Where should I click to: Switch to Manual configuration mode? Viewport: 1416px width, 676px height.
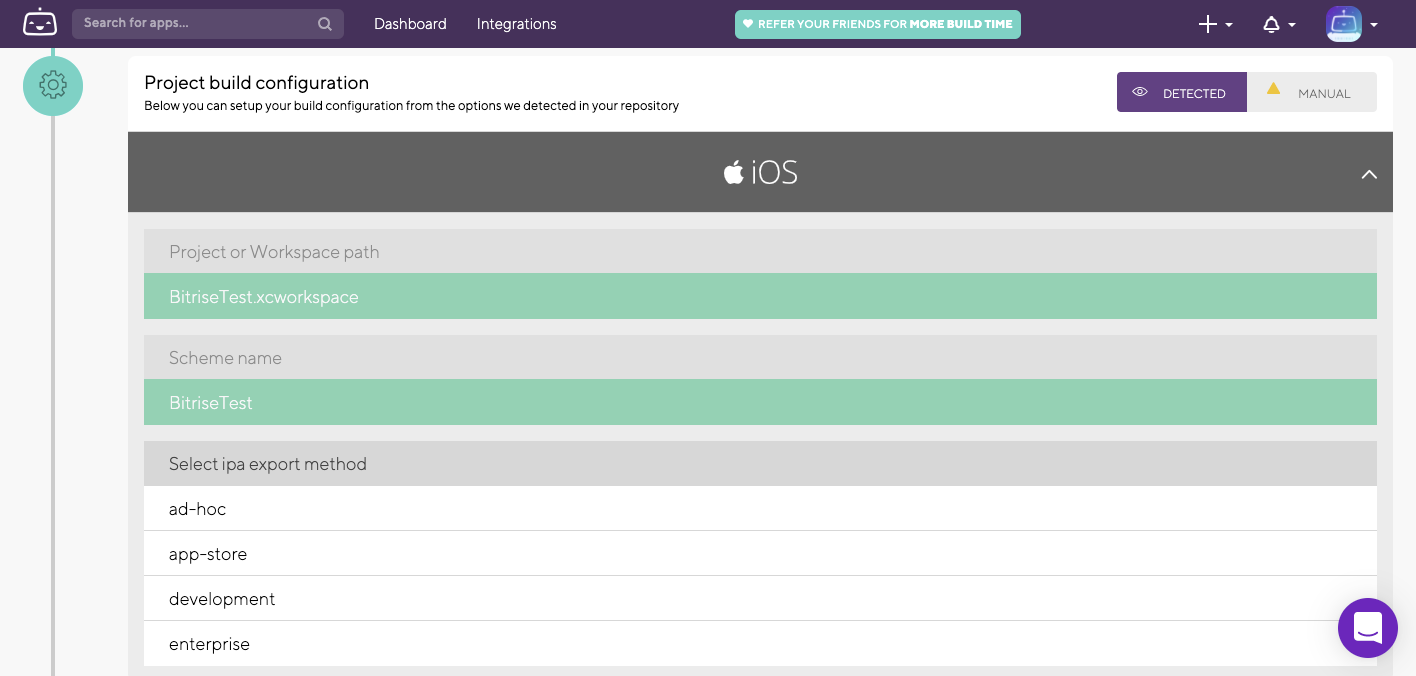tap(1312, 92)
